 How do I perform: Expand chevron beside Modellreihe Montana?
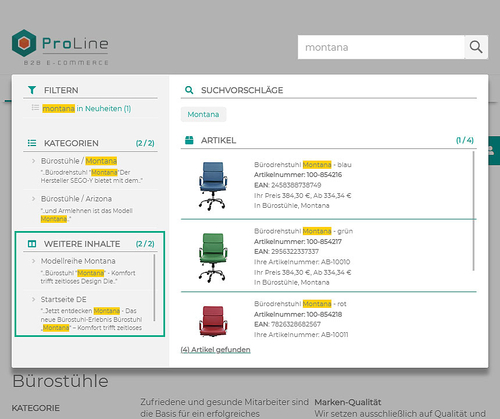click(33, 261)
